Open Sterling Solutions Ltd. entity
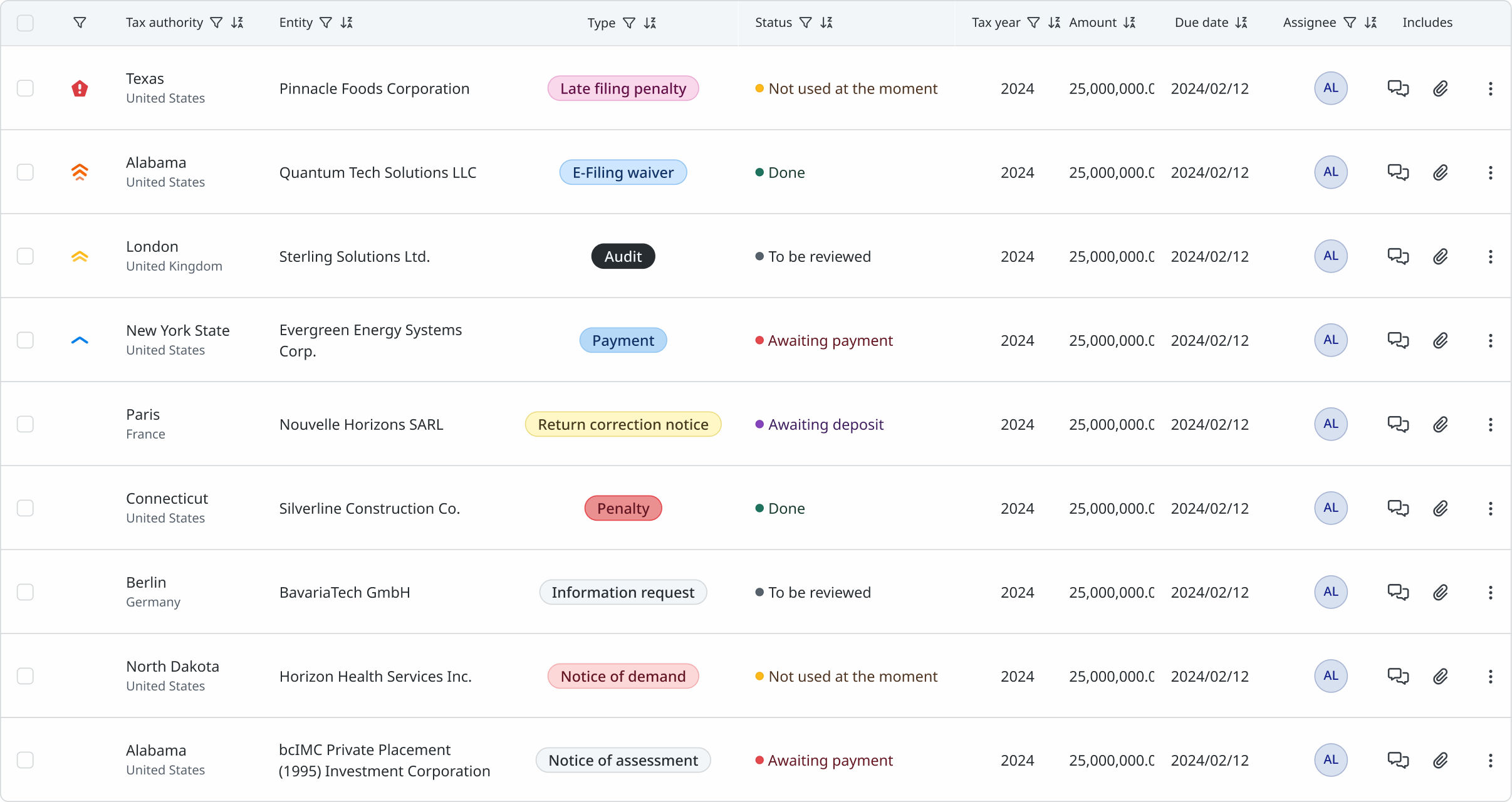 point(354,256)
